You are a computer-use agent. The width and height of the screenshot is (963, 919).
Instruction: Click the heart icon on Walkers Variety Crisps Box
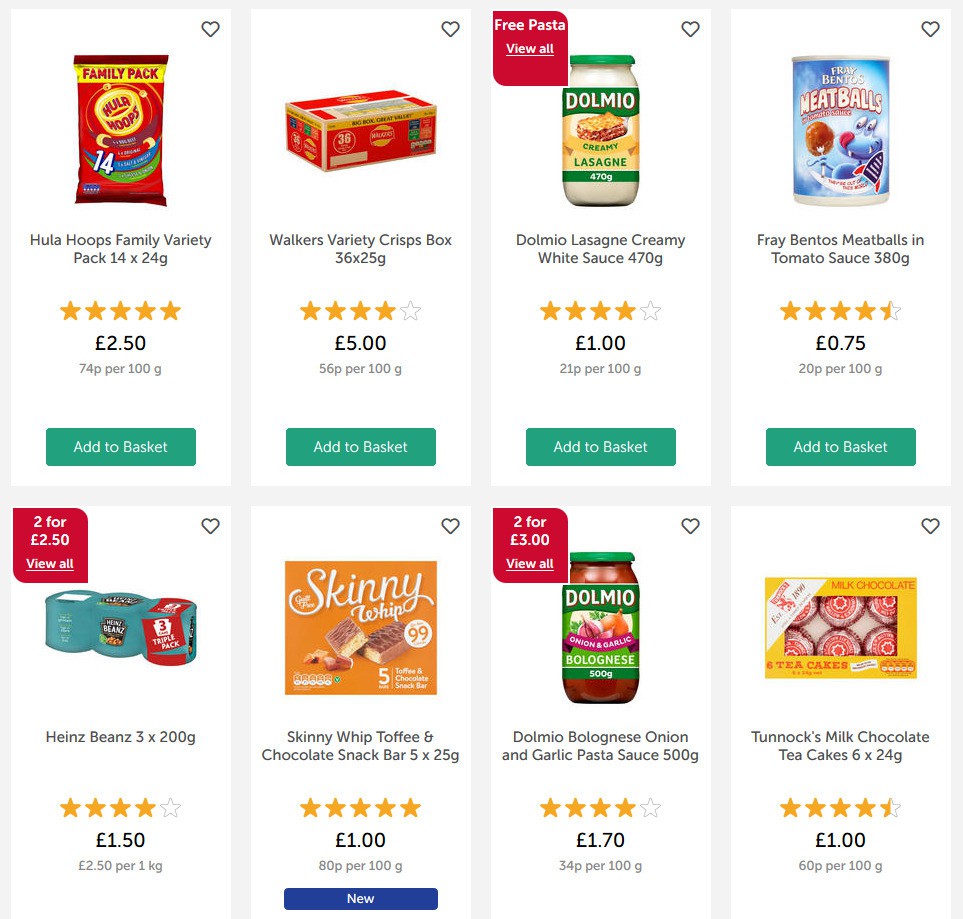pos(450,29)
